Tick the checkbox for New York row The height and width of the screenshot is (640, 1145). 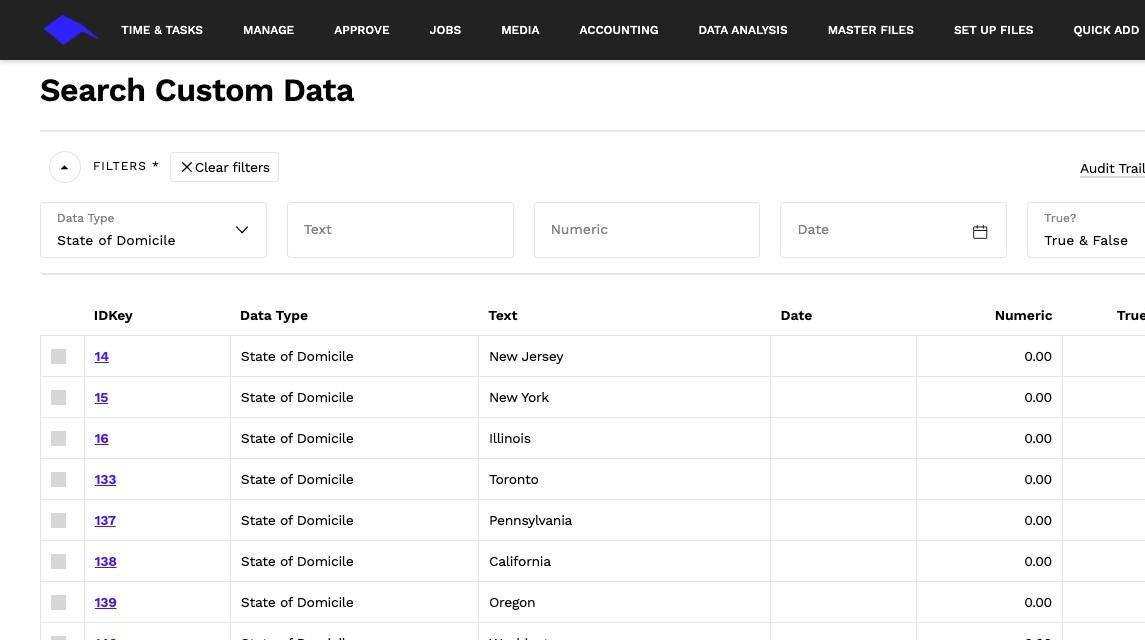(58, 397)
